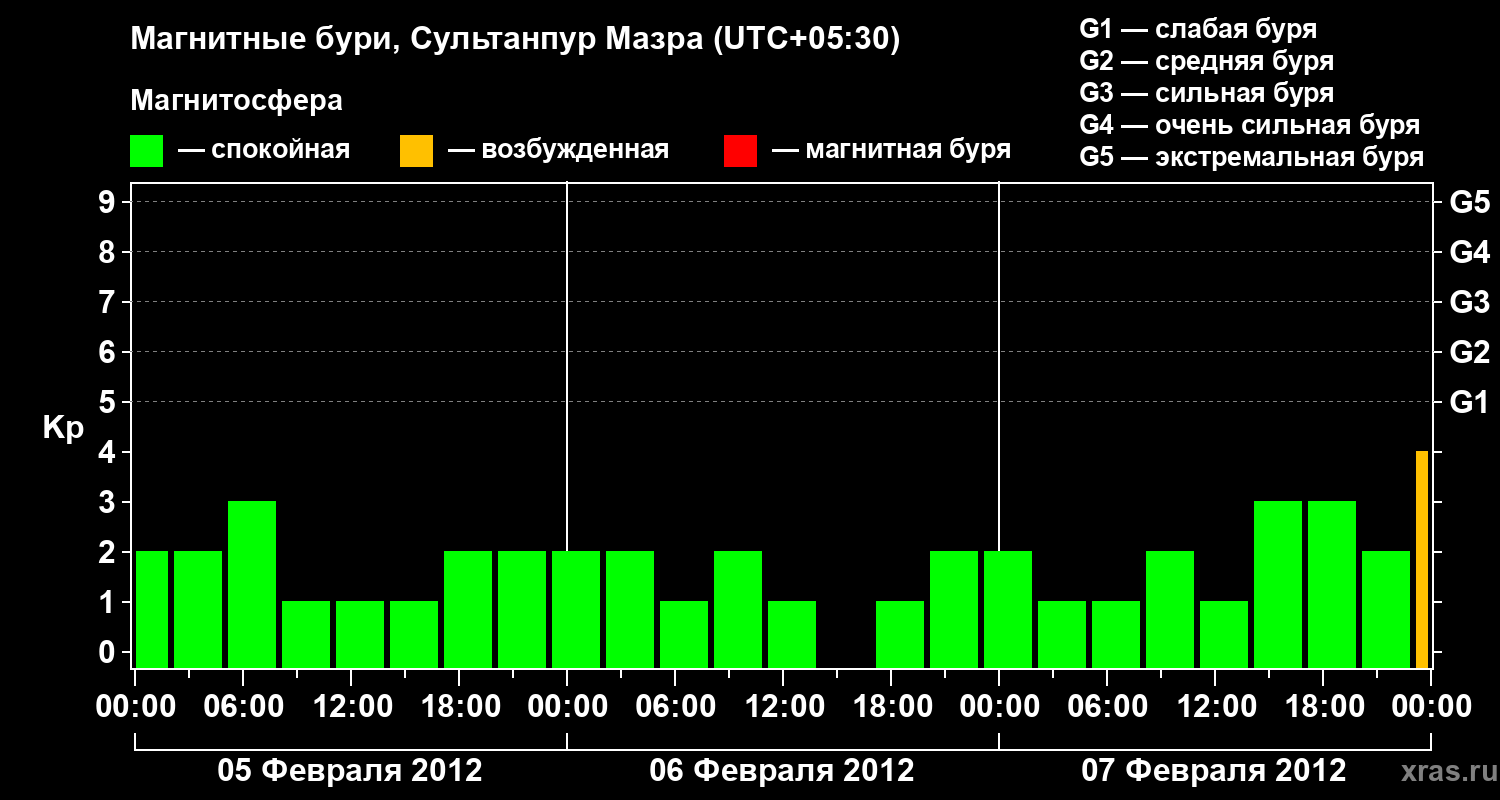Click the '— возбужденная' legend label
Image resolution: width=1500 pixels, height=800 pixels.
click(x=559, y=150)
